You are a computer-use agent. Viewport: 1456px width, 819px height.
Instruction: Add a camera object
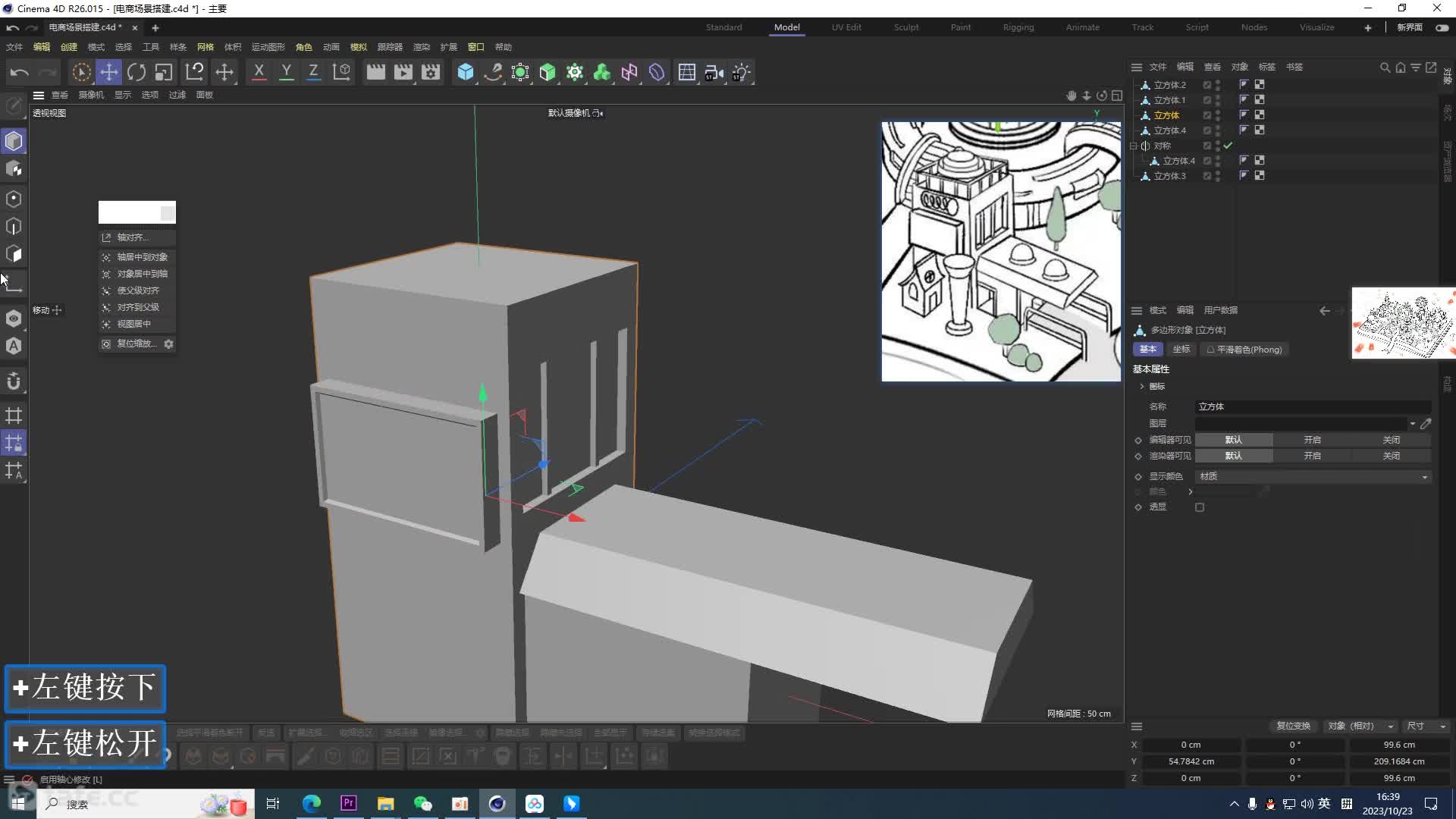point(714,72)
